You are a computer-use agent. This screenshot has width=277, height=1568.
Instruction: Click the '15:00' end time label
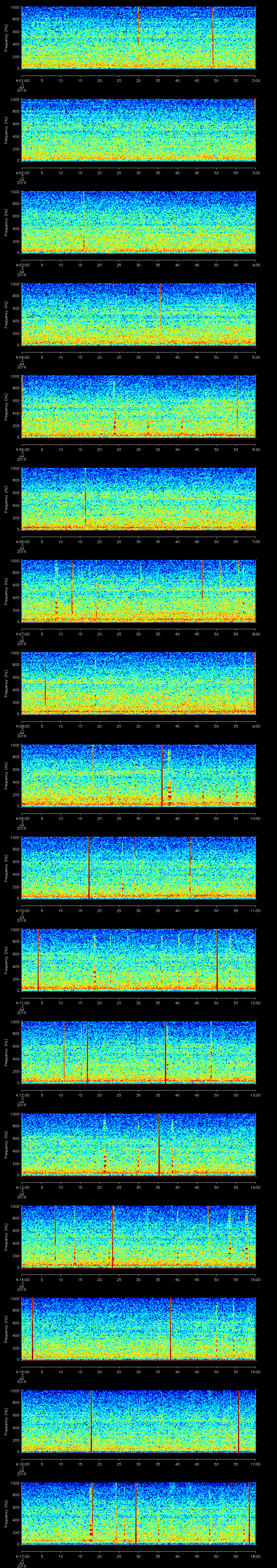(x=255, y=1279)
